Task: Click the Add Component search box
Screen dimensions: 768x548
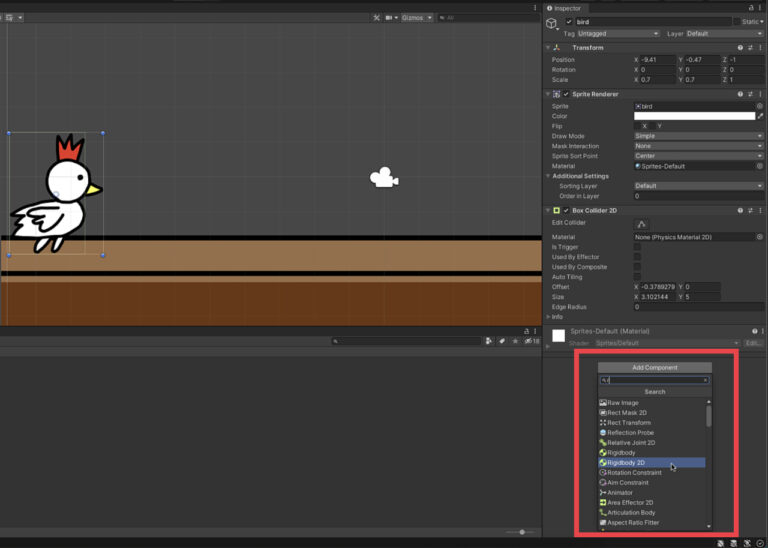Action: (654, 380)
